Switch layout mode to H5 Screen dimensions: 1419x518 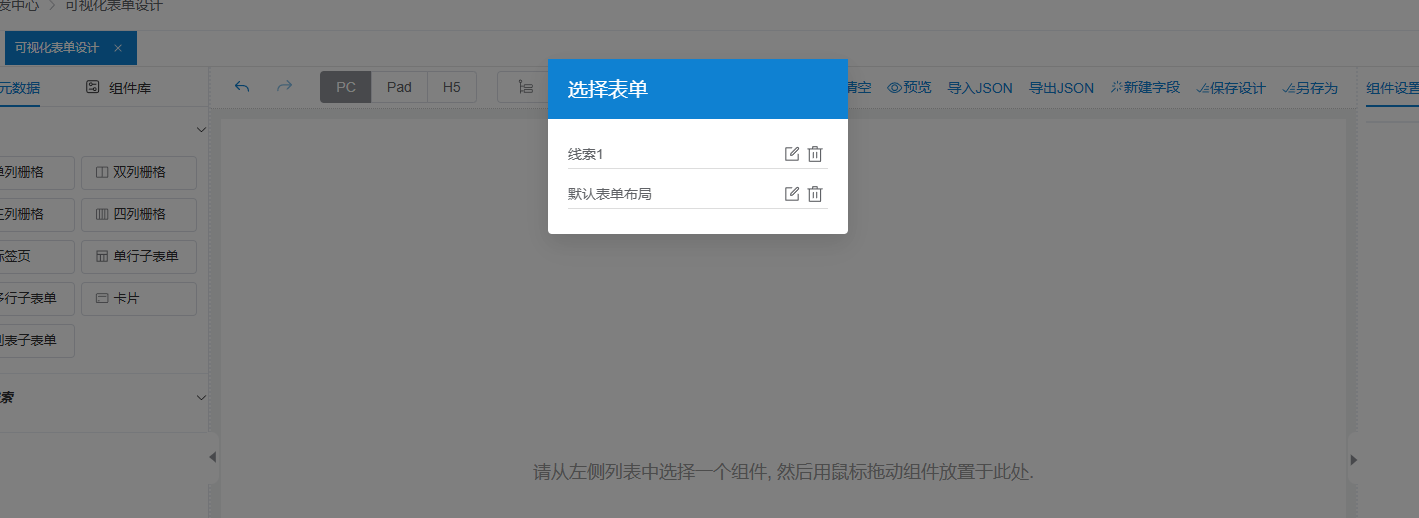(x=452, y=87)
